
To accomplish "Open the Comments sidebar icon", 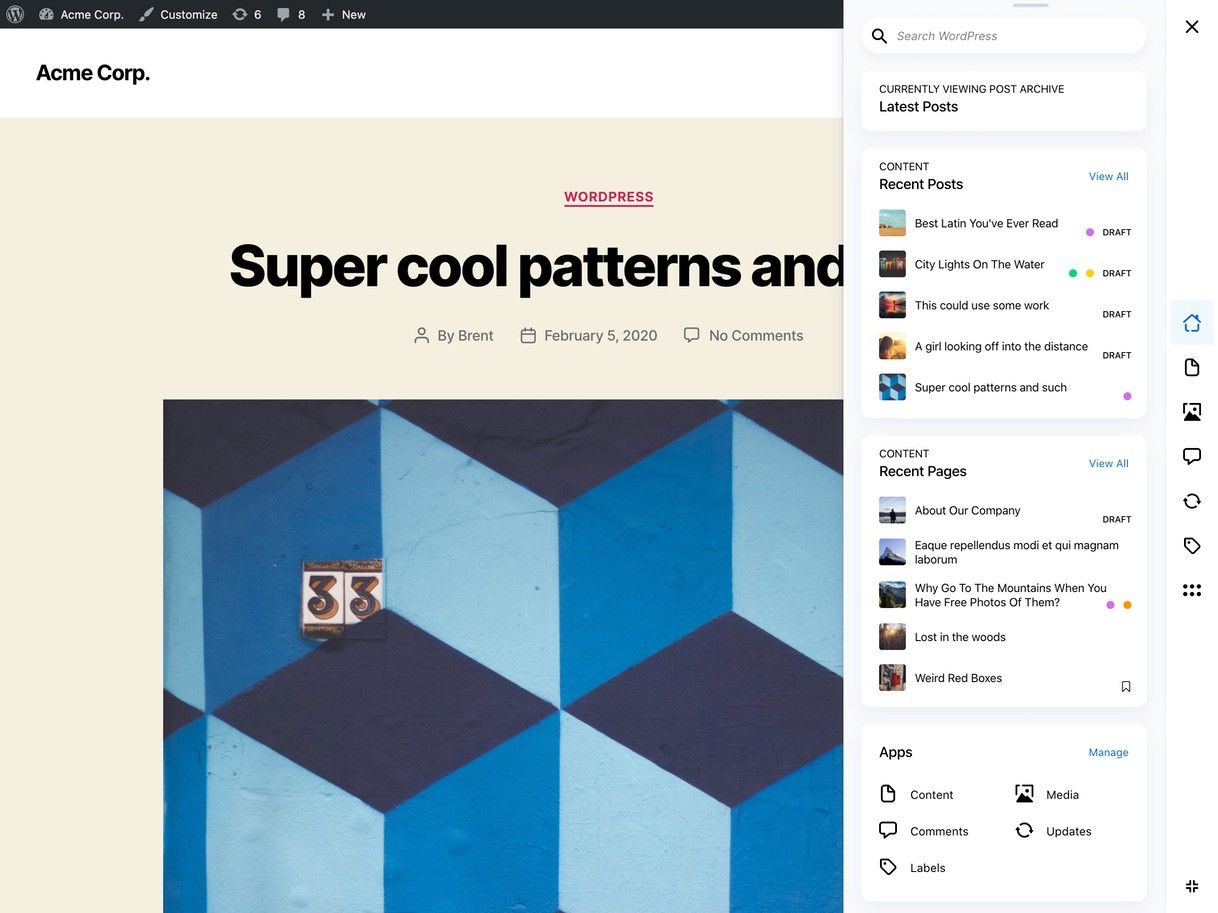I will 1191,456.
